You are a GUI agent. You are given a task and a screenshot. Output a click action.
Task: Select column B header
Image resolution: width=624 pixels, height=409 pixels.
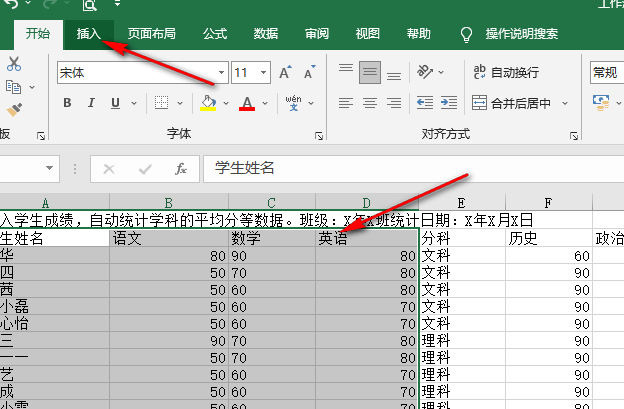pyautogui.click(x=169, y=203)
